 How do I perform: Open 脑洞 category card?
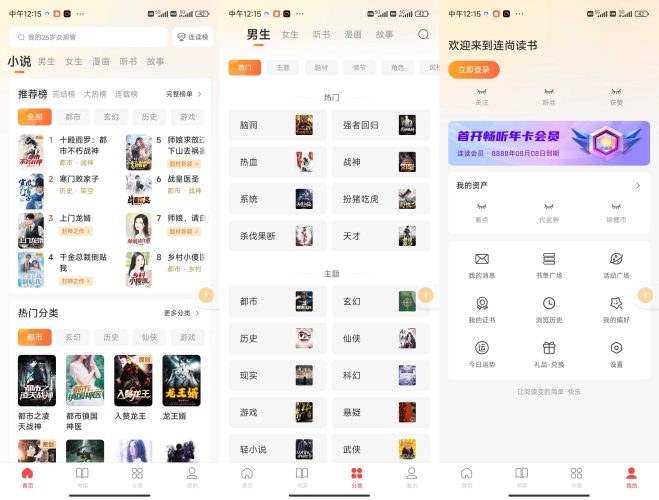click(277, 125)
